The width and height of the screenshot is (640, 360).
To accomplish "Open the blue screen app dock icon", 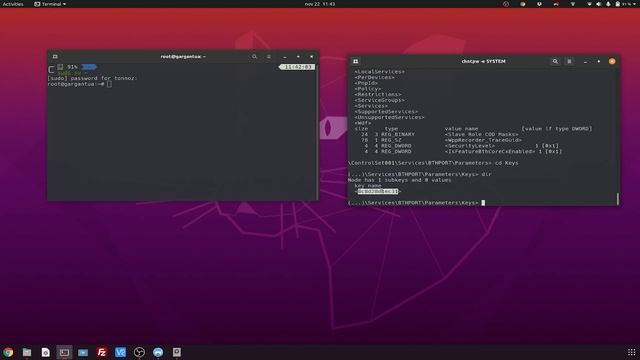I will [x=83, y=352].
